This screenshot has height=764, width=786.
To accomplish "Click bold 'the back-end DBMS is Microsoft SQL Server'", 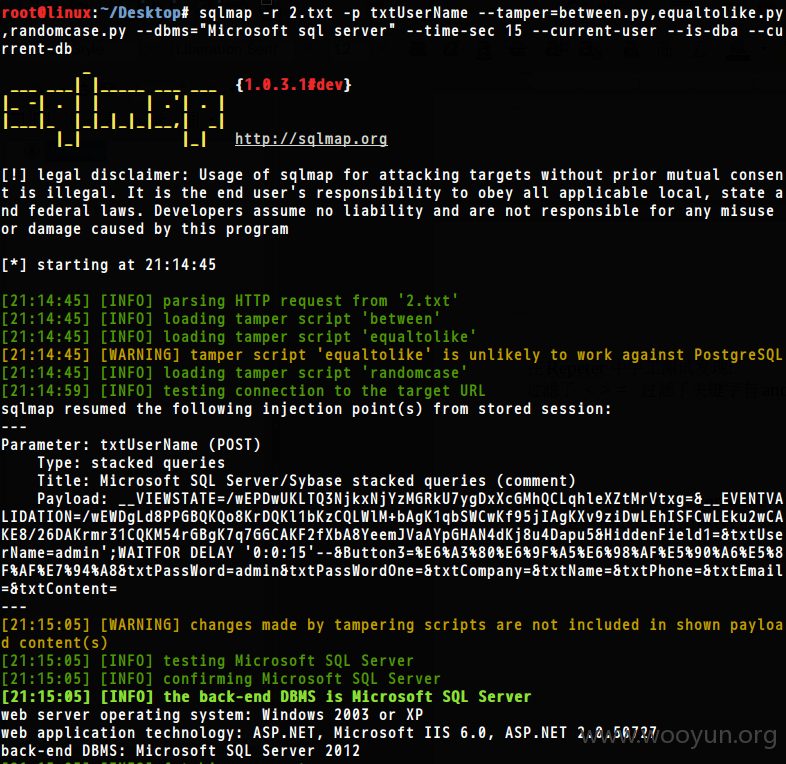I will pos(347,697).
